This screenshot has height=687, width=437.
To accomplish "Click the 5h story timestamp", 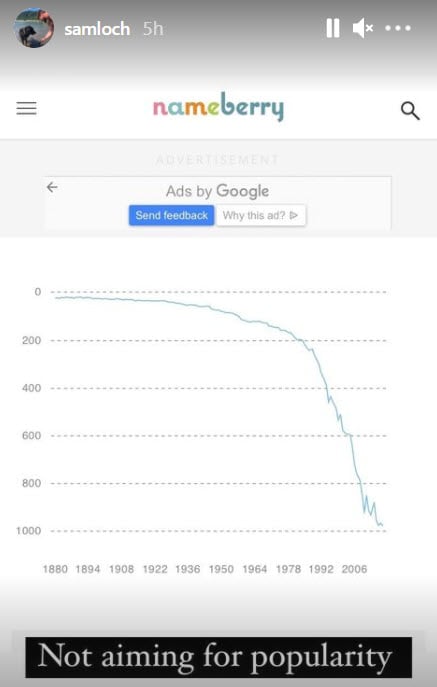I will 153,29.
